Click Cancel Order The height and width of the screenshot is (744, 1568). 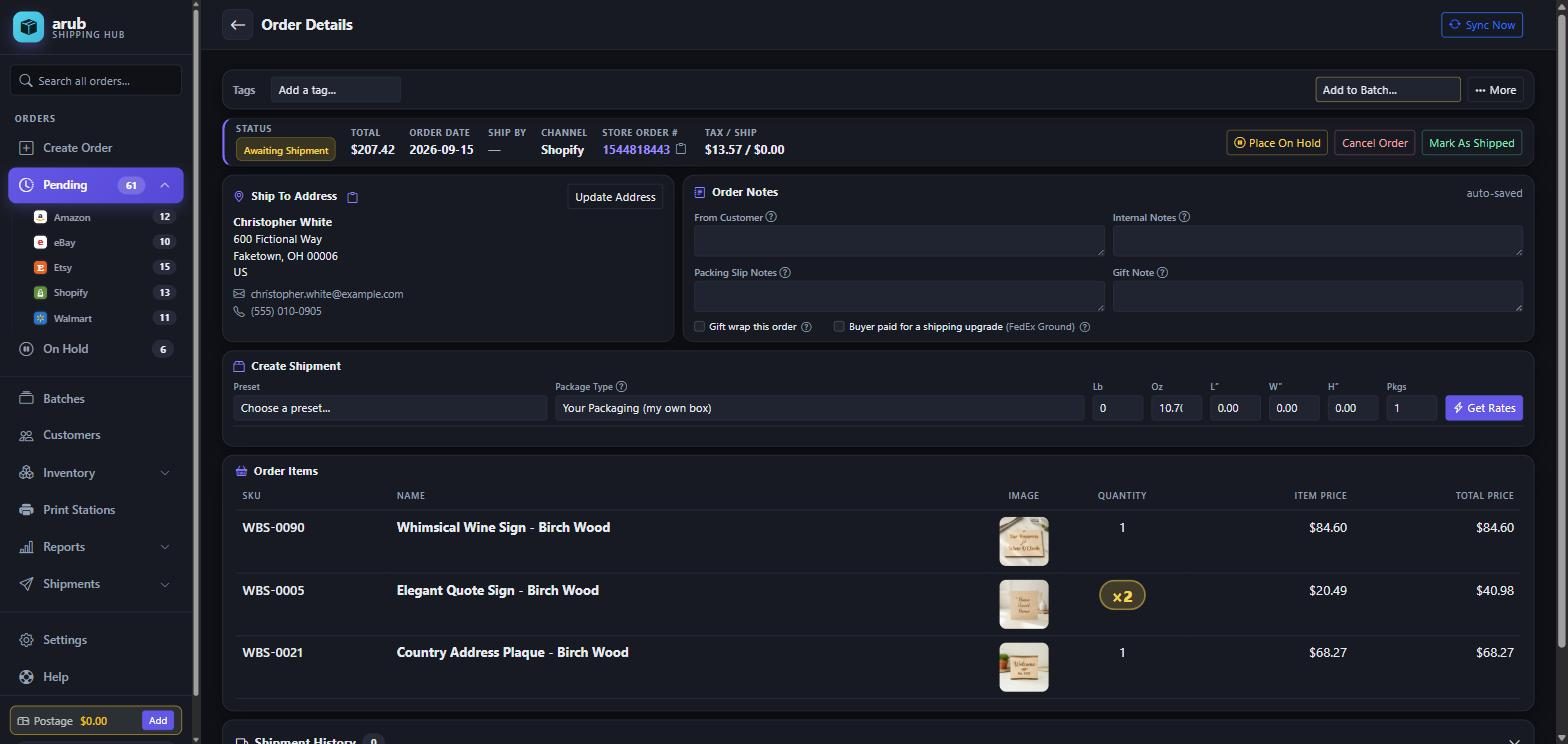[1375, 143]
